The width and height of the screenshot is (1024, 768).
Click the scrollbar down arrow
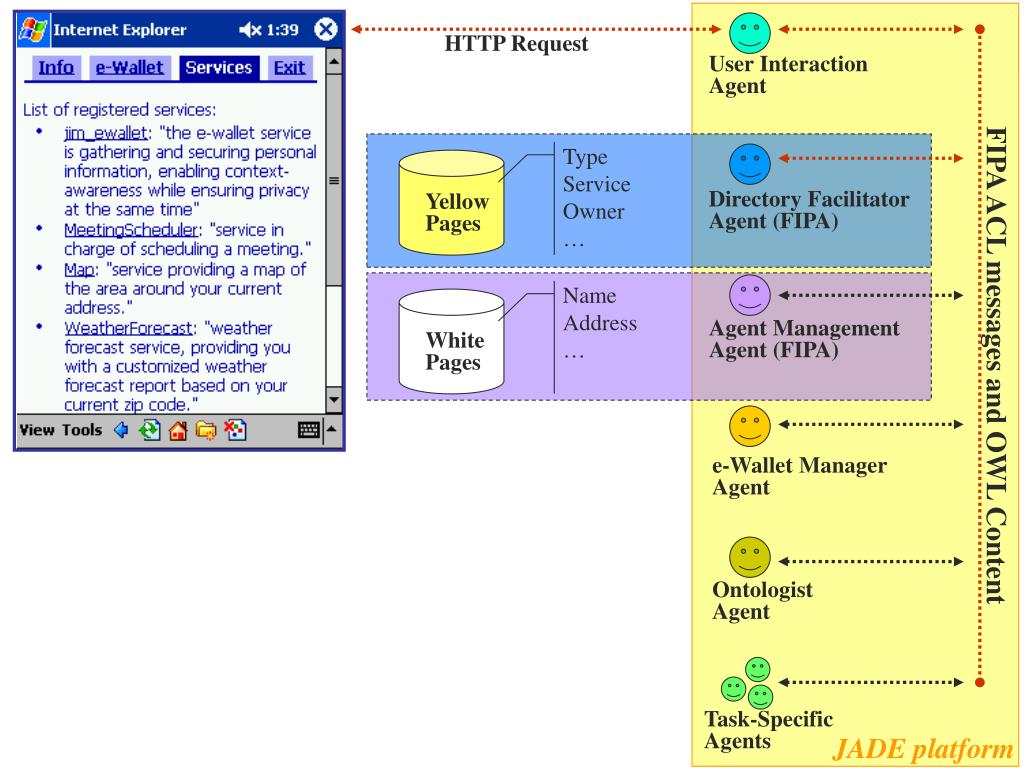coord(334,399)
